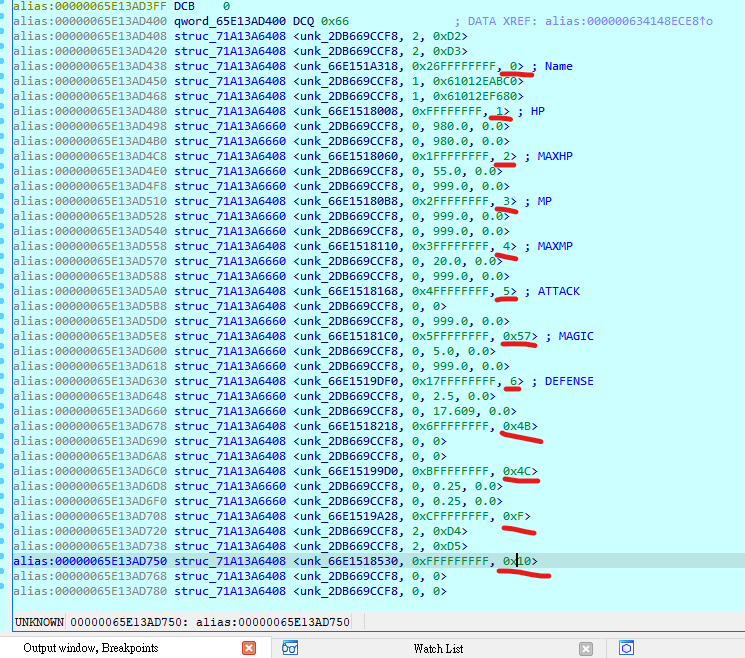745x658 pixels.
Task: Click value 0x61012EF680
Action: tap(475, 96)
